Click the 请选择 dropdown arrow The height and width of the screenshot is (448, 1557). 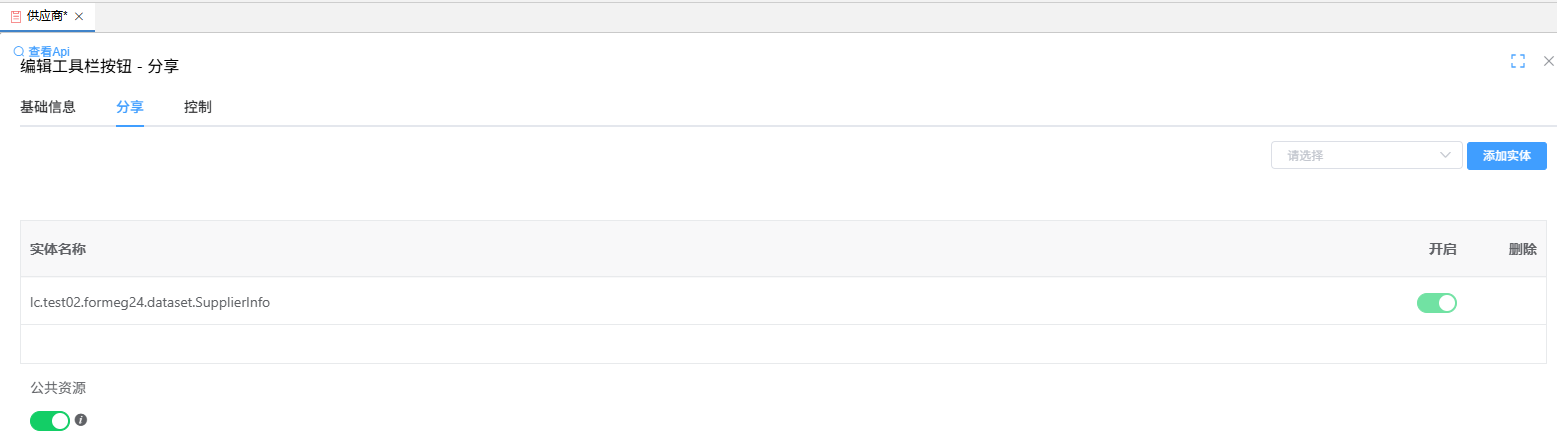[1445, 155]
